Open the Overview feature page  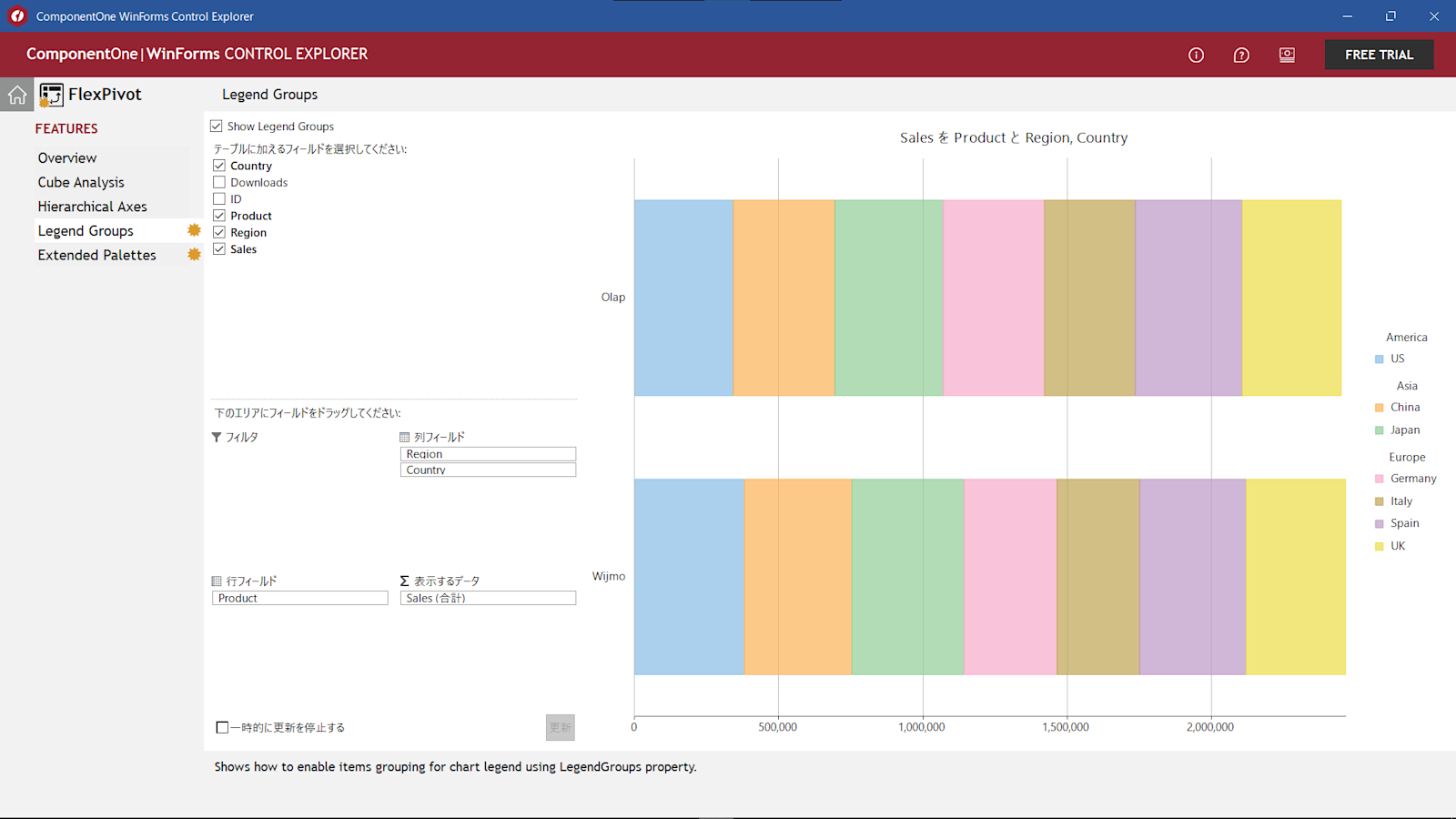click(x=67, y=157)
